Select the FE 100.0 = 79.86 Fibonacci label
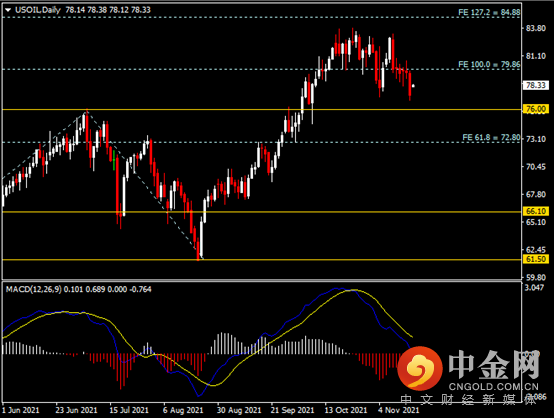Viewport: 554px width, 418px height. [x=489, y=64]
